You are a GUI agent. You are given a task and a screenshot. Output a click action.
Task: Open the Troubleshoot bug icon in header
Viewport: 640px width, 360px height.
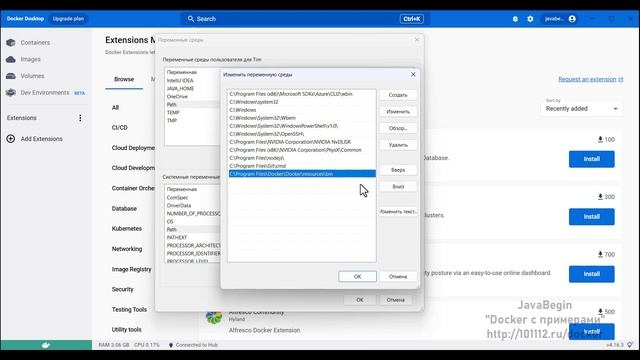tap(515, 19)
